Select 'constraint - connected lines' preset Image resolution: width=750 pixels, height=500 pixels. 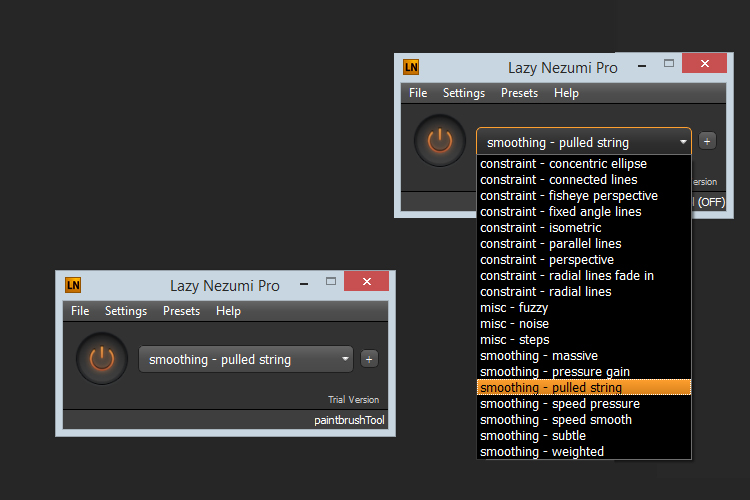coord(584,179)
